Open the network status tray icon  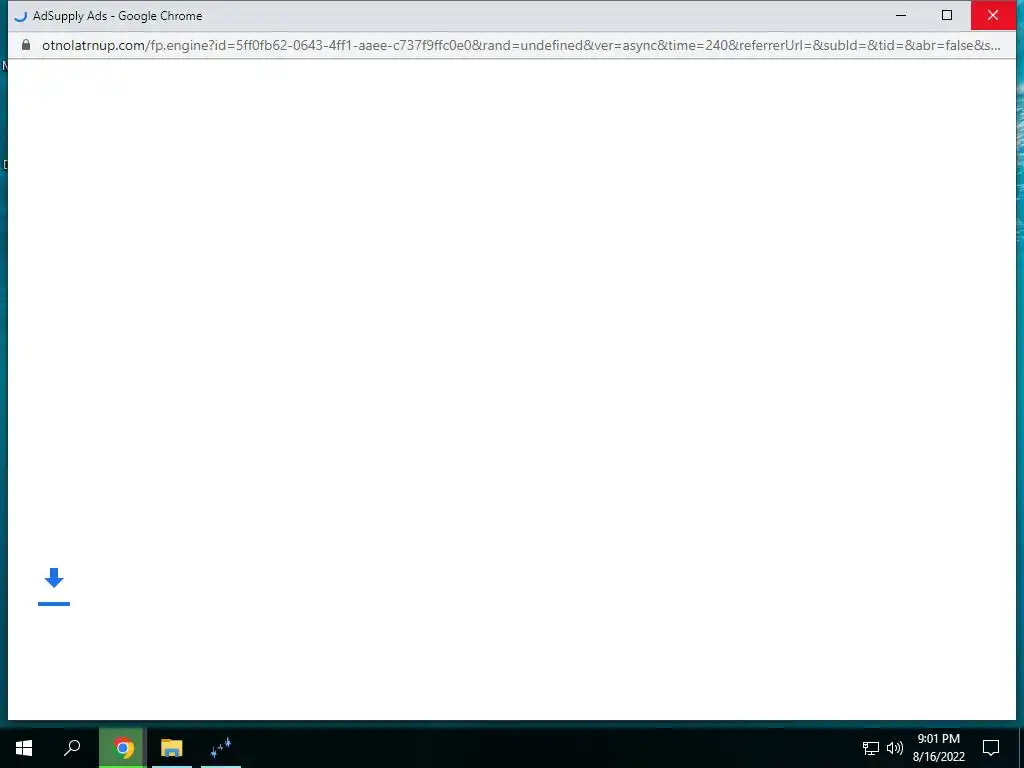pos(871,748)
